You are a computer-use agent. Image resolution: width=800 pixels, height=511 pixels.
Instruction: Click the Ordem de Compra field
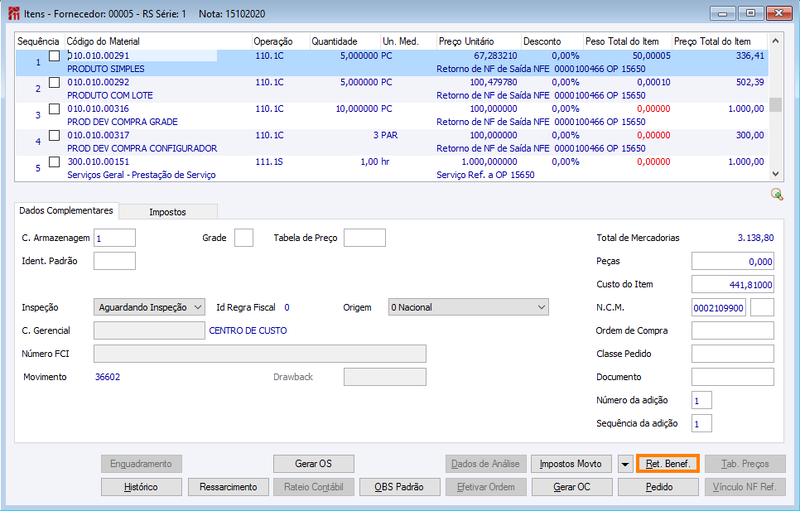[732, 330]
